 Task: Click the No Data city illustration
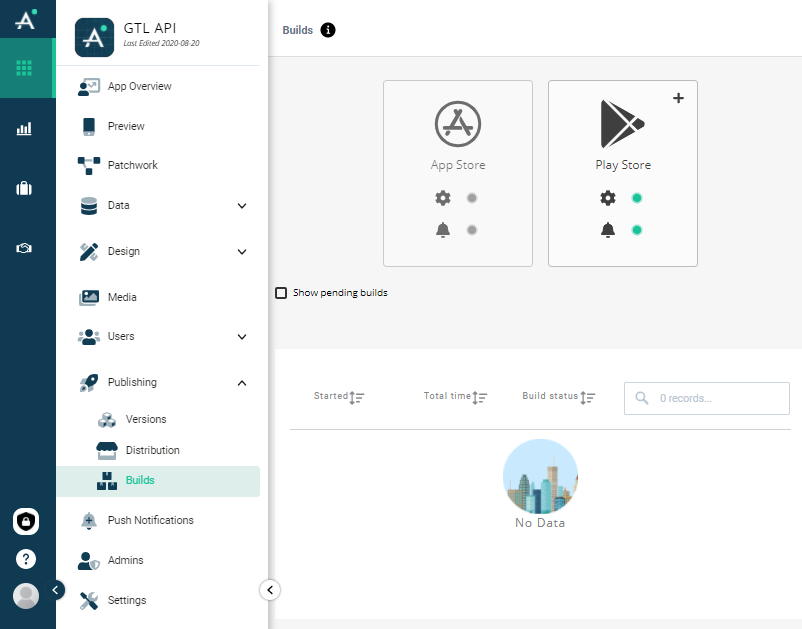tap(541, 477)
